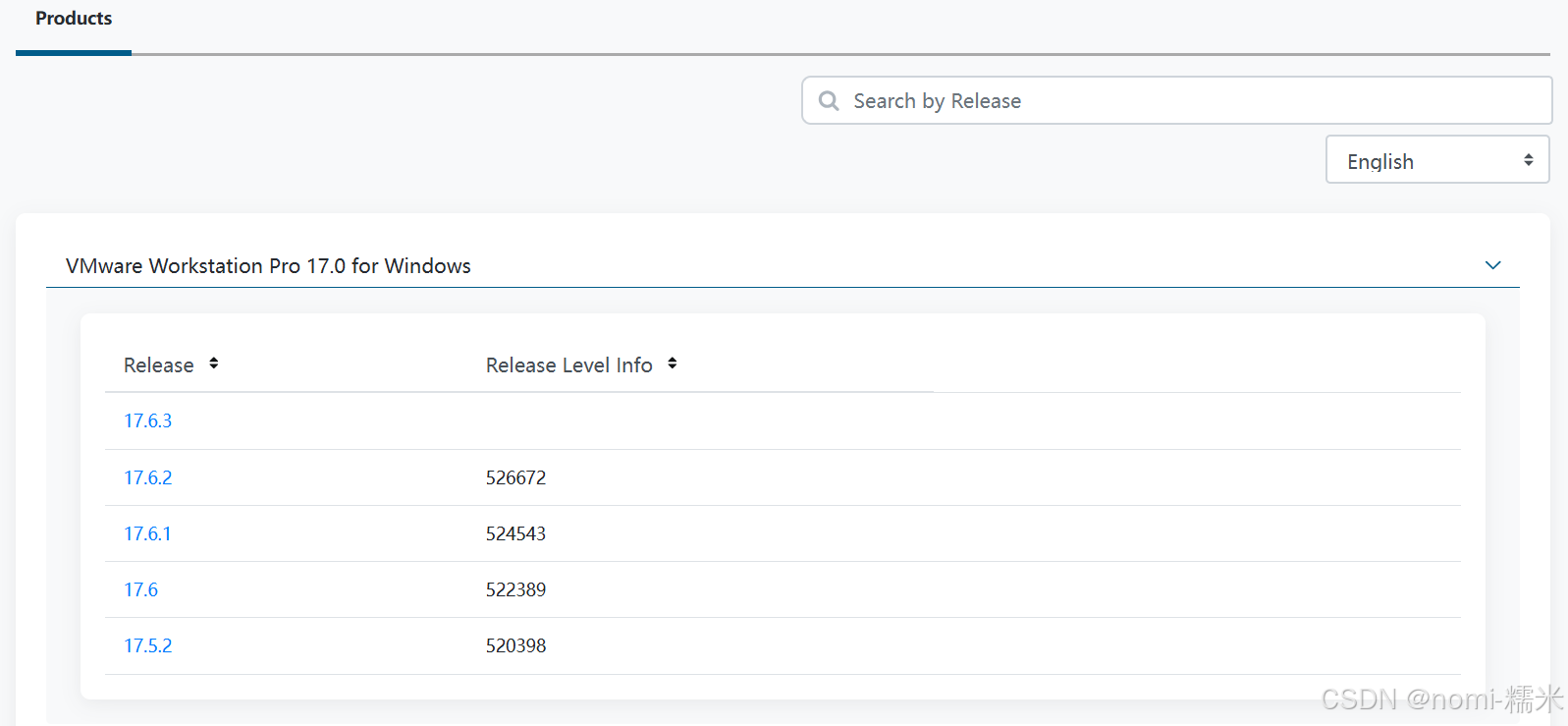
Task: Open release 17.6.2 link
Action: point(147,477)
